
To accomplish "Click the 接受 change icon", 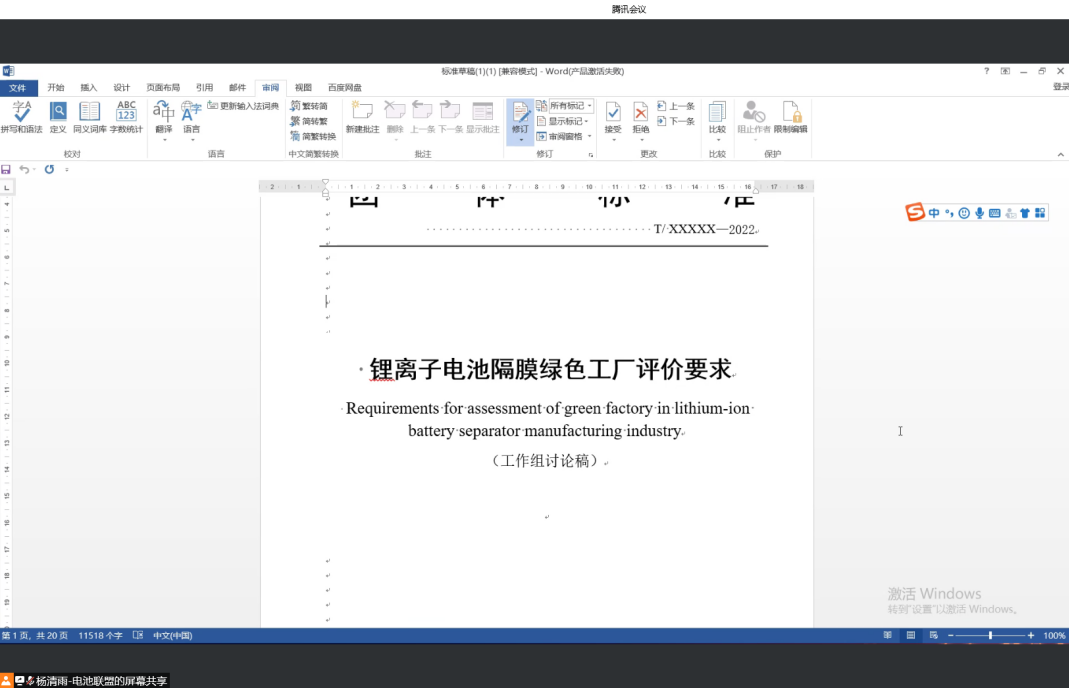I will click(x=613, y=112).
